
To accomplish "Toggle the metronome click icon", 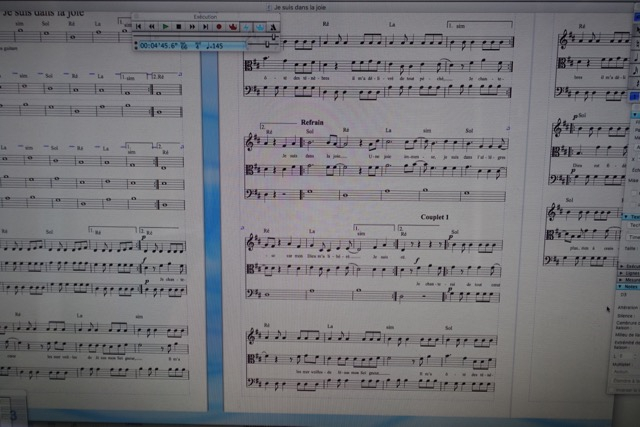I will point(273,27).
